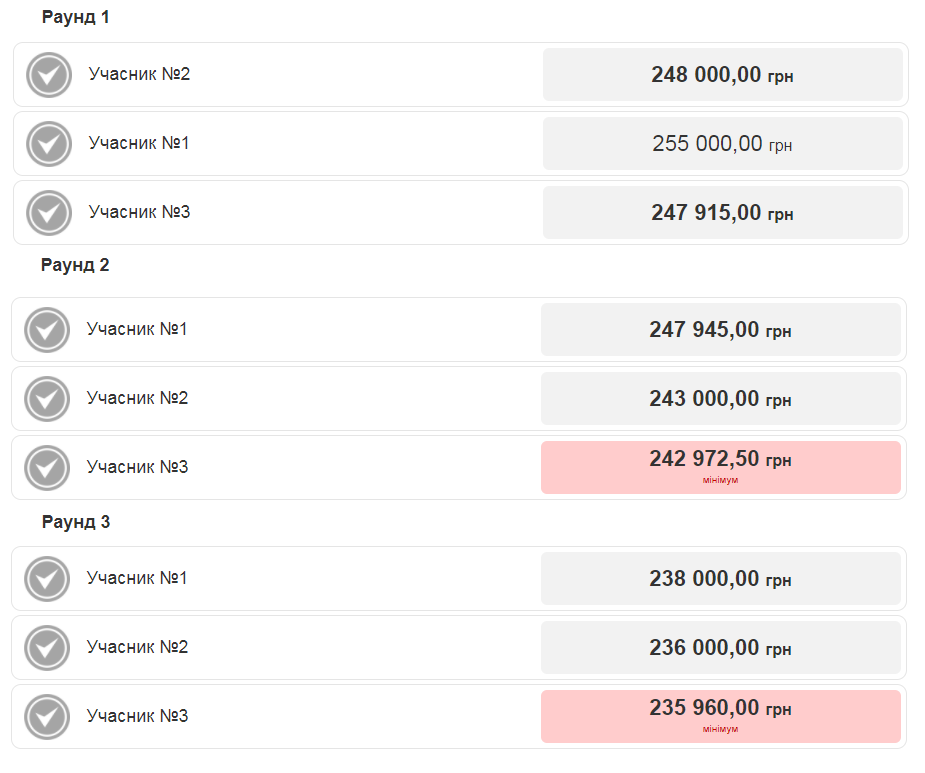
Task: Select the 238 000,00 грн bid box
Action: click(x=720, y=579)
